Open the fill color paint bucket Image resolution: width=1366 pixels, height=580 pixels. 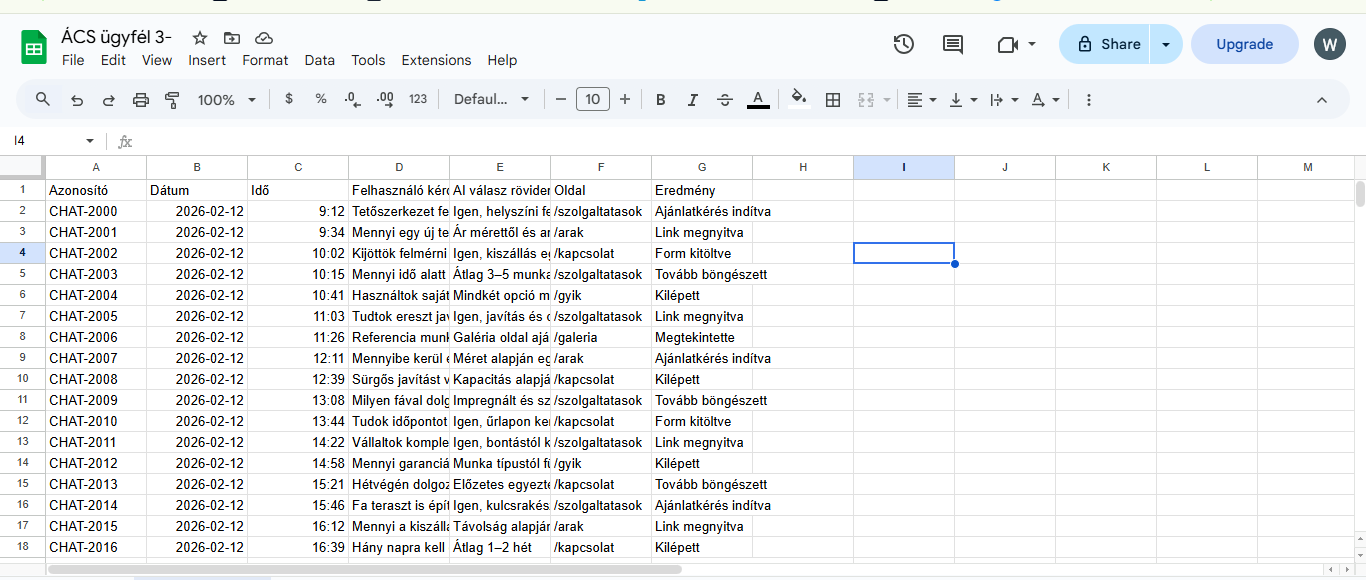pyautogui.click(x=798, y=100)
